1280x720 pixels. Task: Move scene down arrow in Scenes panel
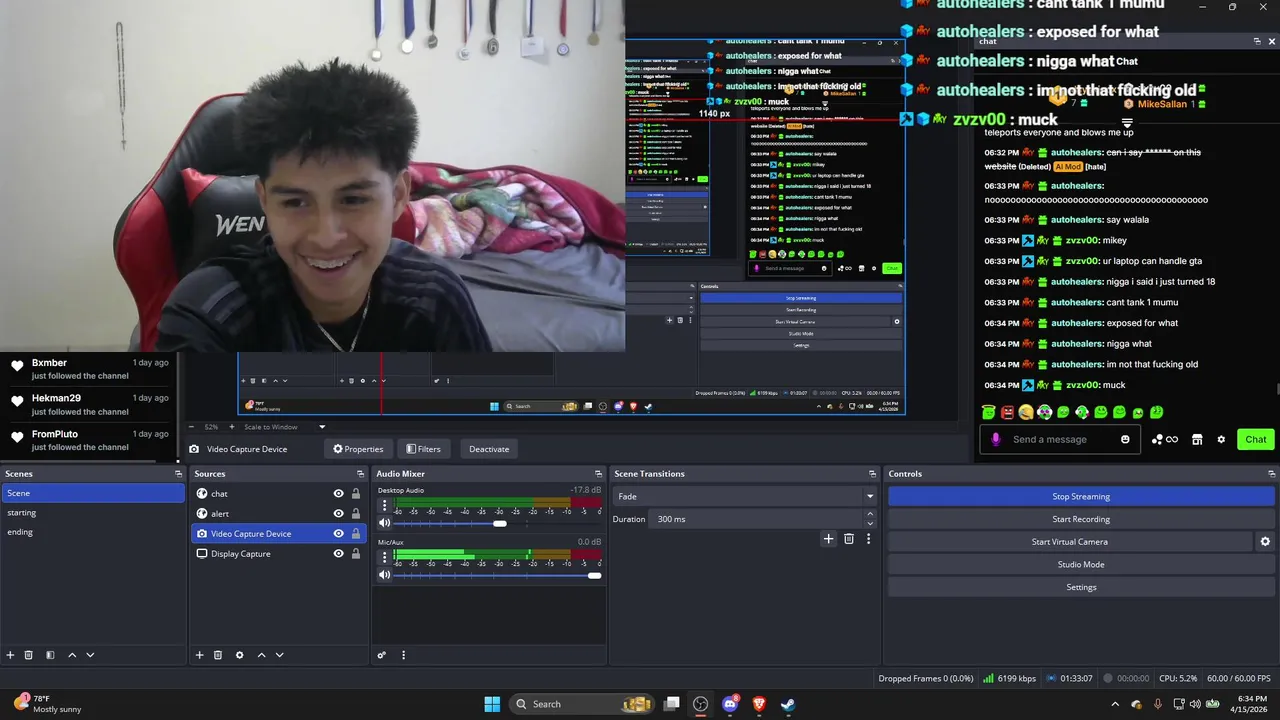coord(90,655)
